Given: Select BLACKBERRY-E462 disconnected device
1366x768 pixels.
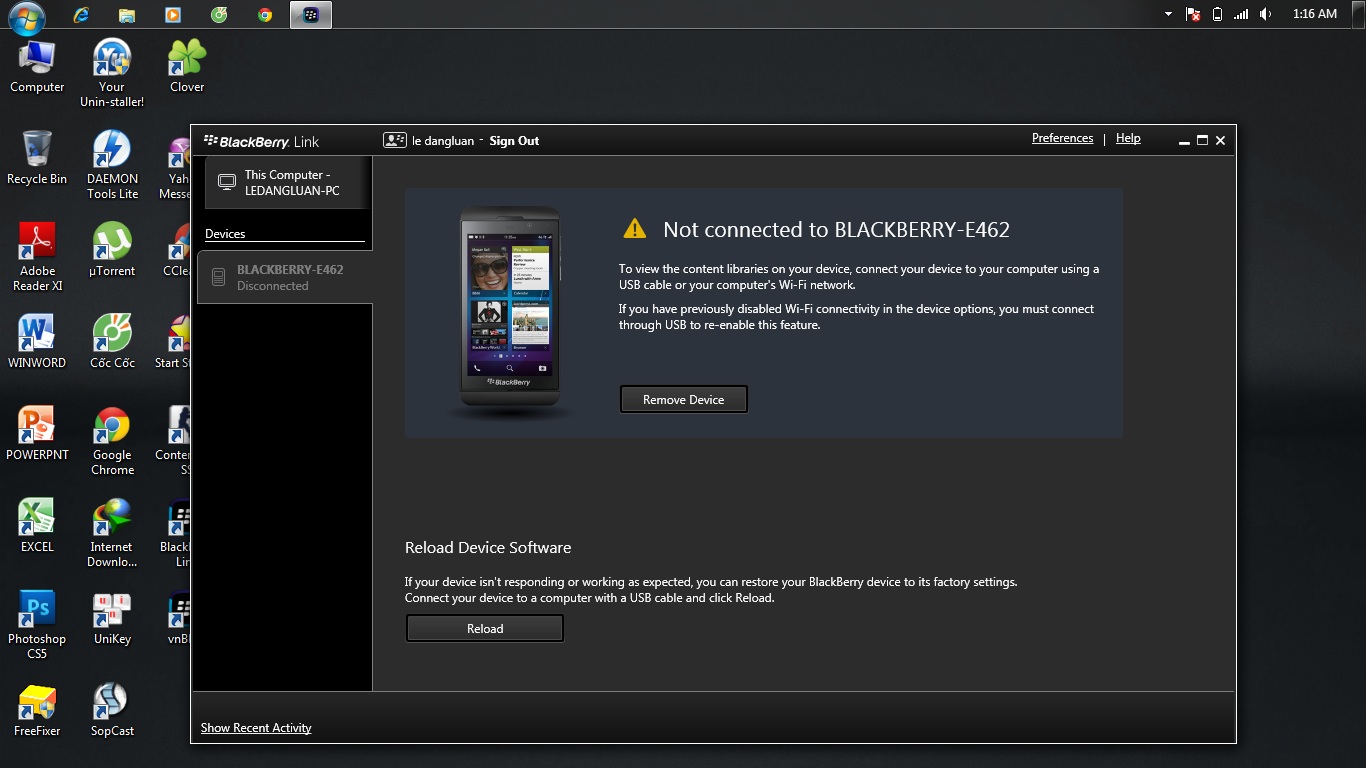Looking at the screenshot, I should pyautogui.click(x=285, y=277).
